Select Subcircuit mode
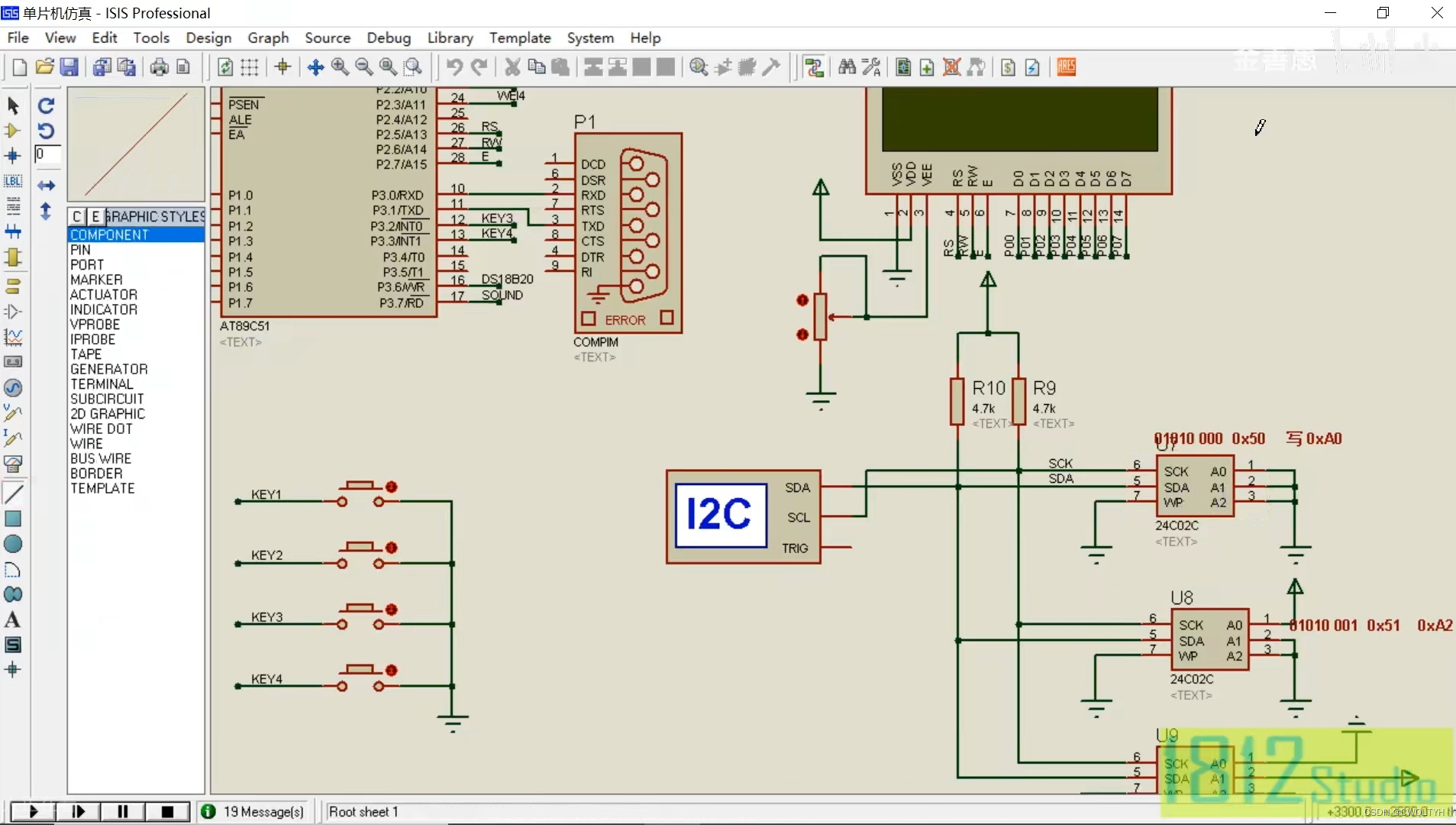This screenshot has height=825, width=1456. click(13, 257)
